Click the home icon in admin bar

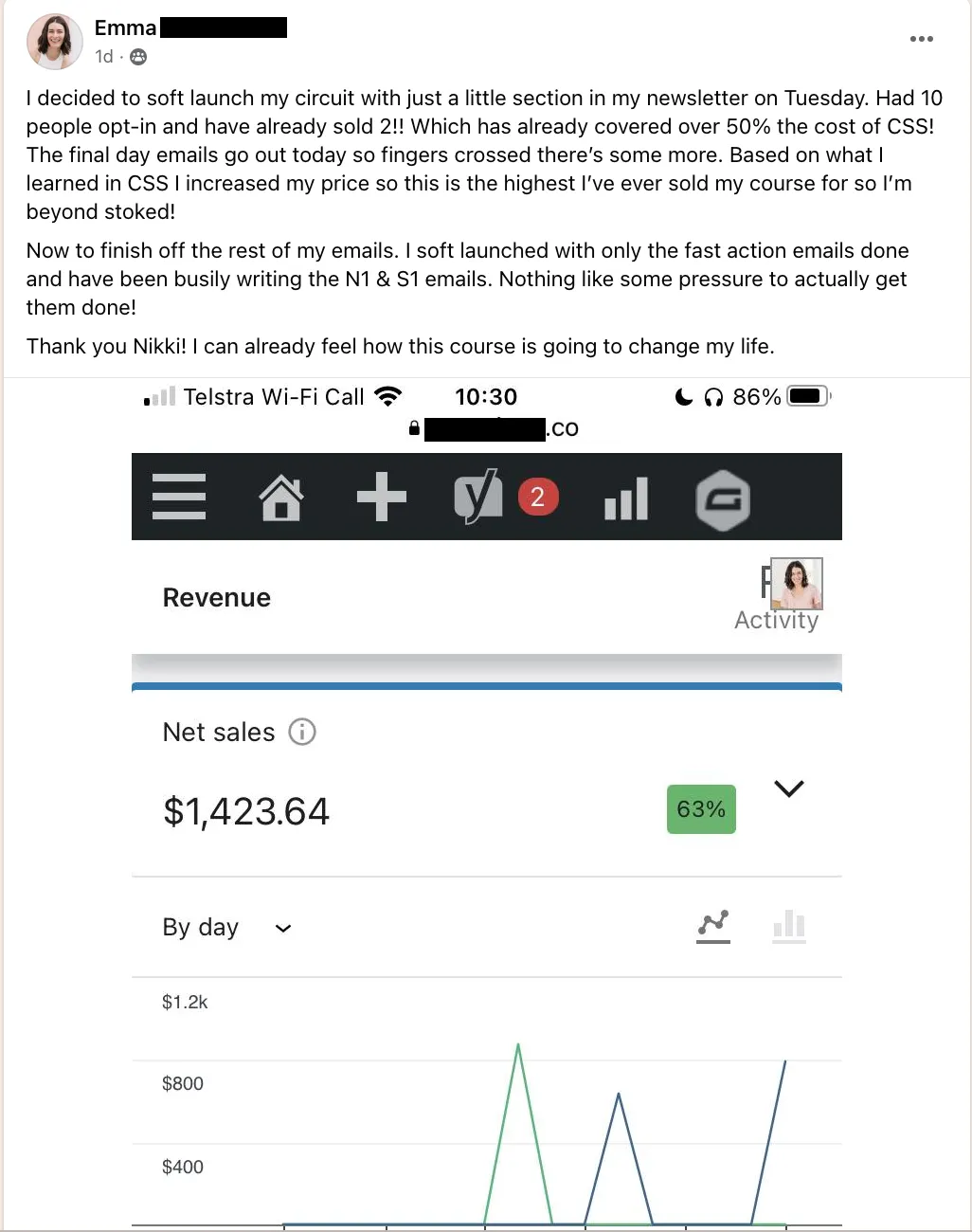[x=281, y=498]
